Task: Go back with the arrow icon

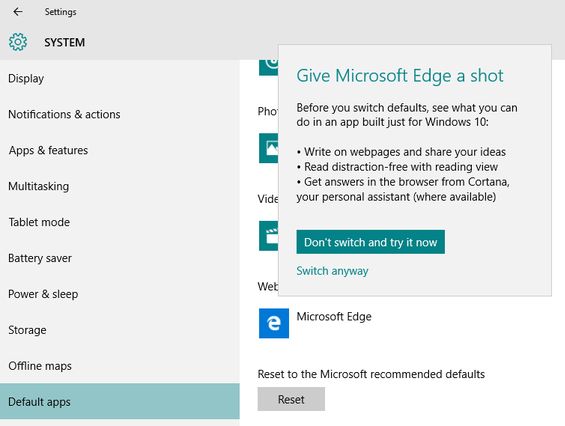Action: click(x=18, y=12)
